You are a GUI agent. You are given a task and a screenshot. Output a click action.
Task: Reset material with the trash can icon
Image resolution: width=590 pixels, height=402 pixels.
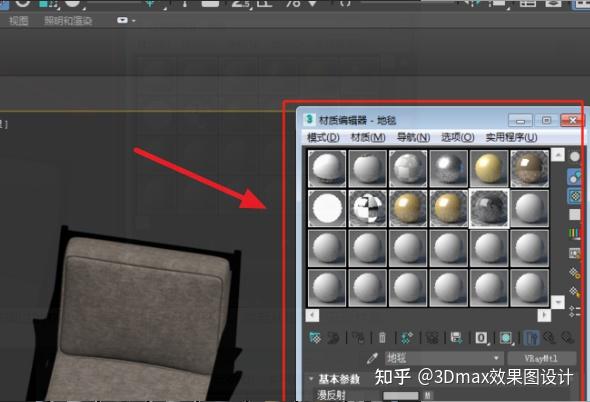click(382, 338)
